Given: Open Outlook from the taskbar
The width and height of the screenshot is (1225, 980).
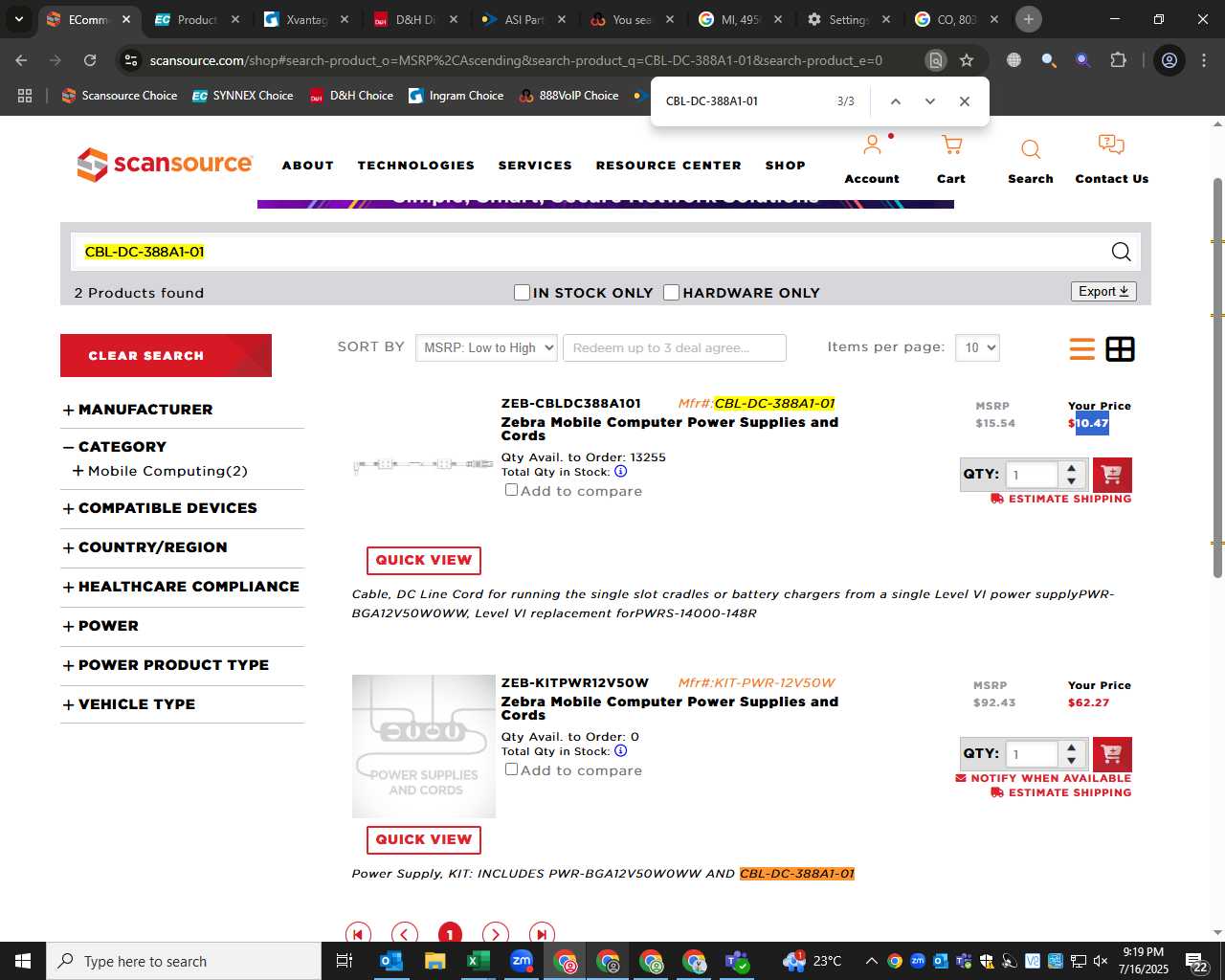Looking at the screenshot, I should [390, 961].
